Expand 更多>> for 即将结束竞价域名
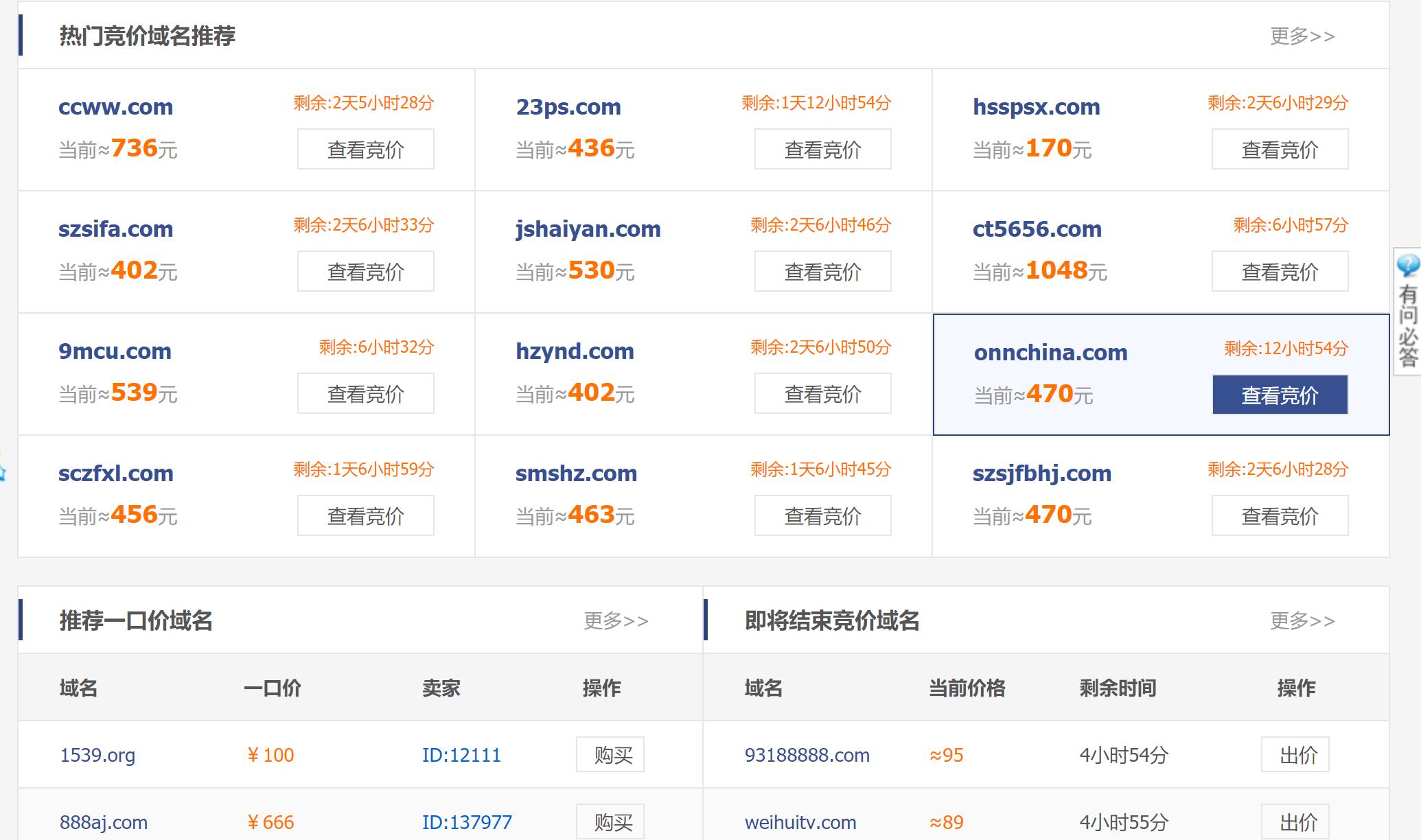Viewport: 1421px width, 840px height. 1302,620
